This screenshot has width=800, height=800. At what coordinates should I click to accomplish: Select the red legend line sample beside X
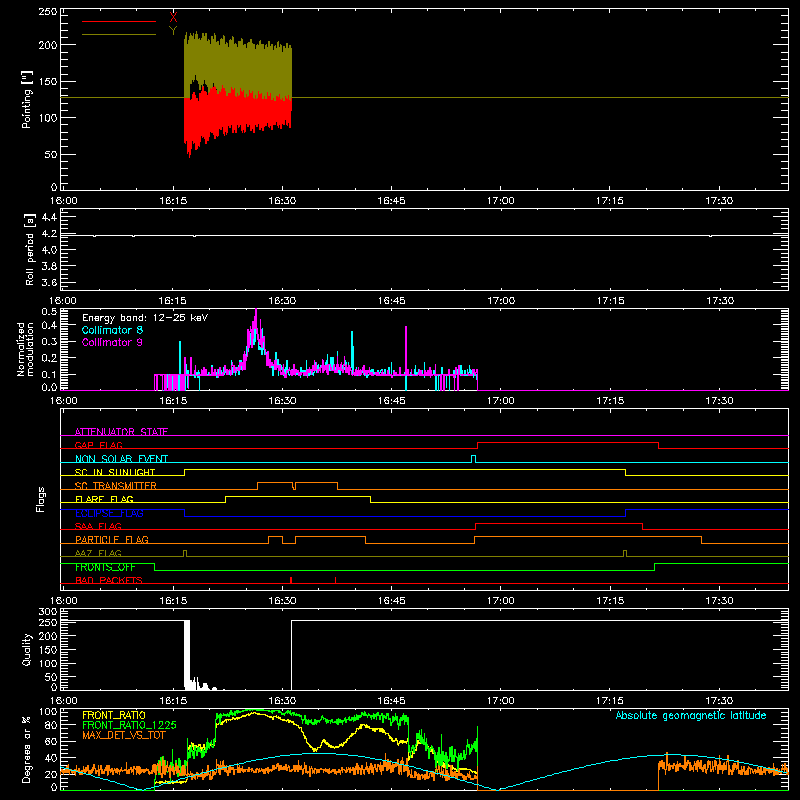coord(119,21)
